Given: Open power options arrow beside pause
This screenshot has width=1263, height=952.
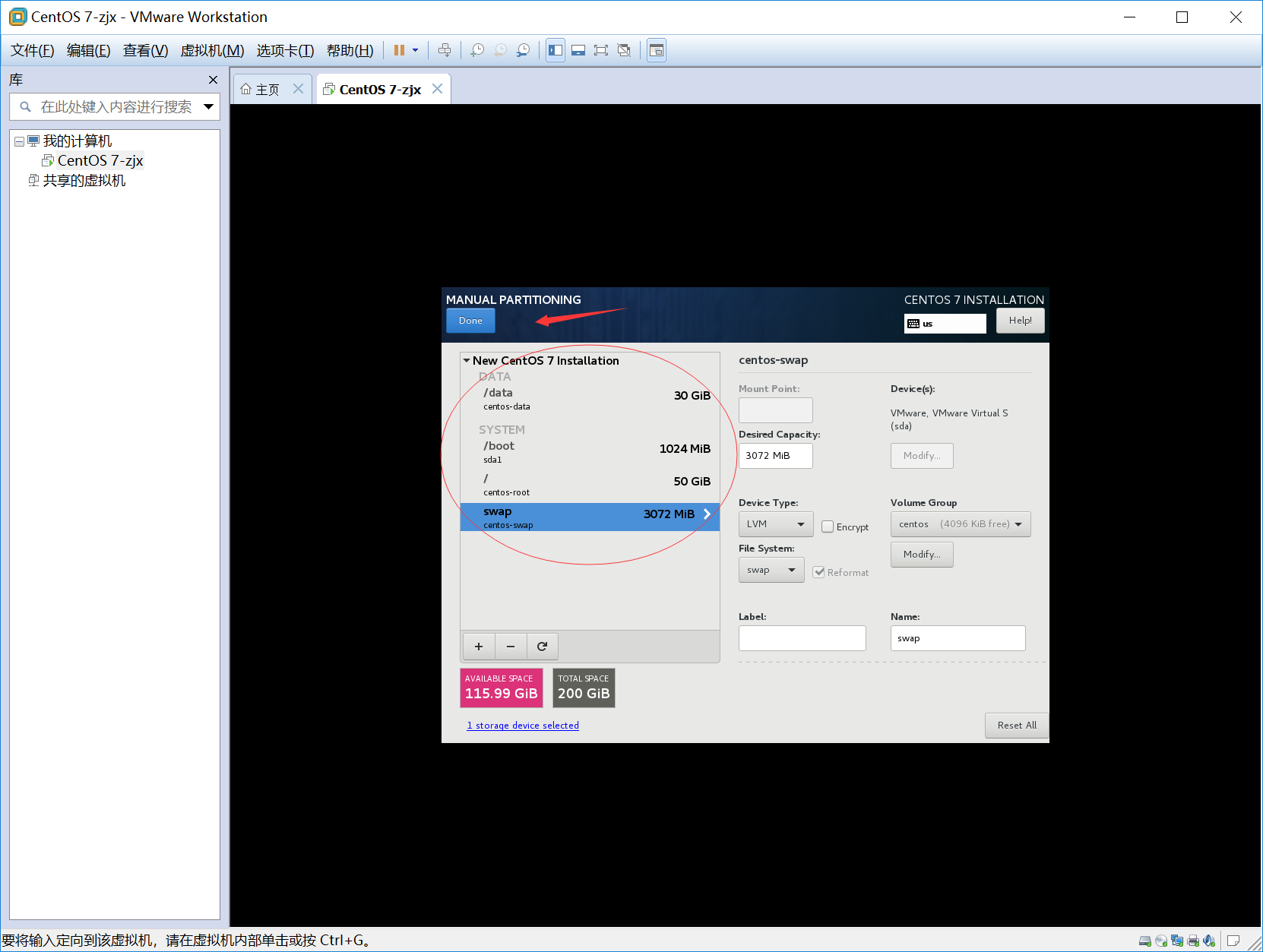Looking at the screenshot, I should 415,50.
